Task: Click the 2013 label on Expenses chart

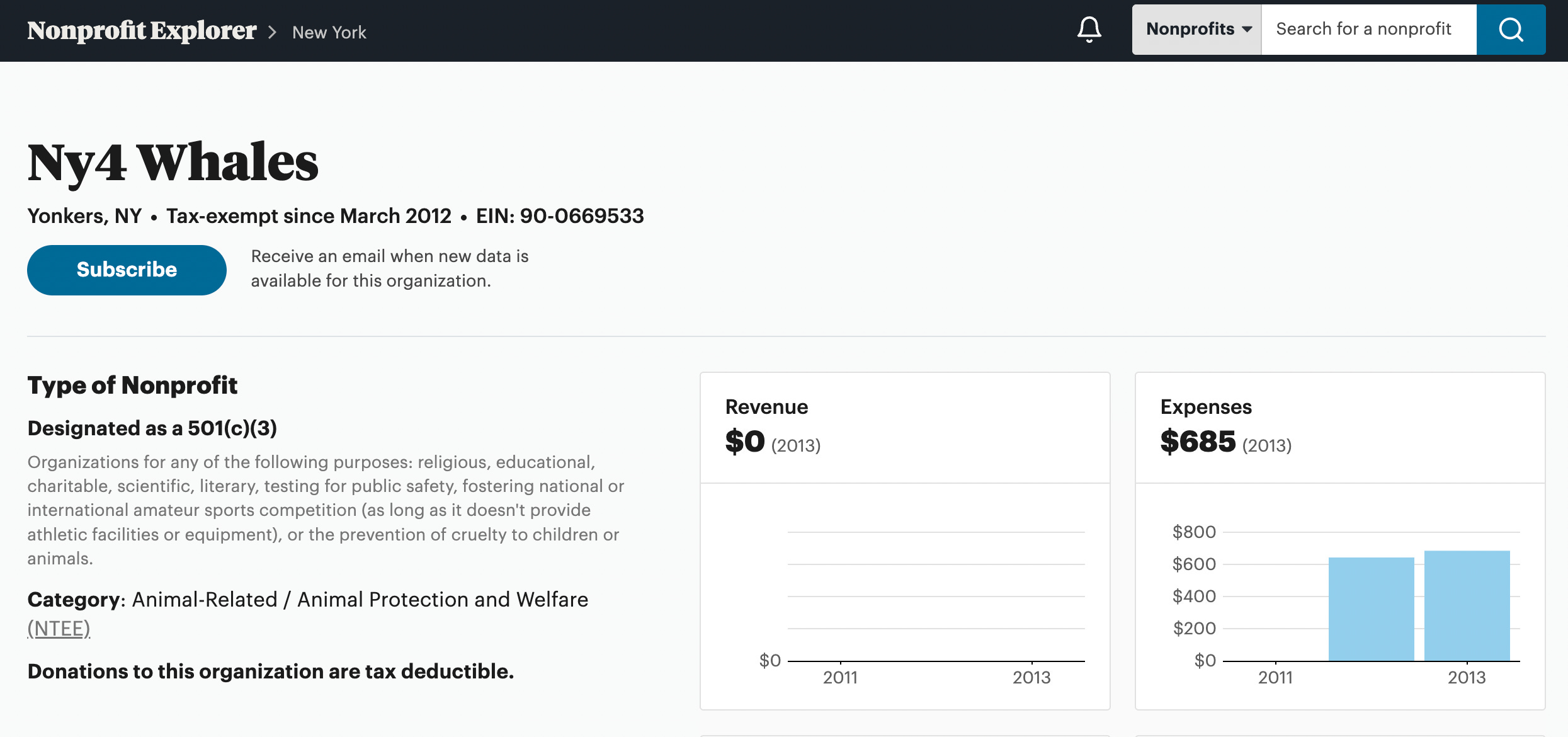Action: point(1466,678)
